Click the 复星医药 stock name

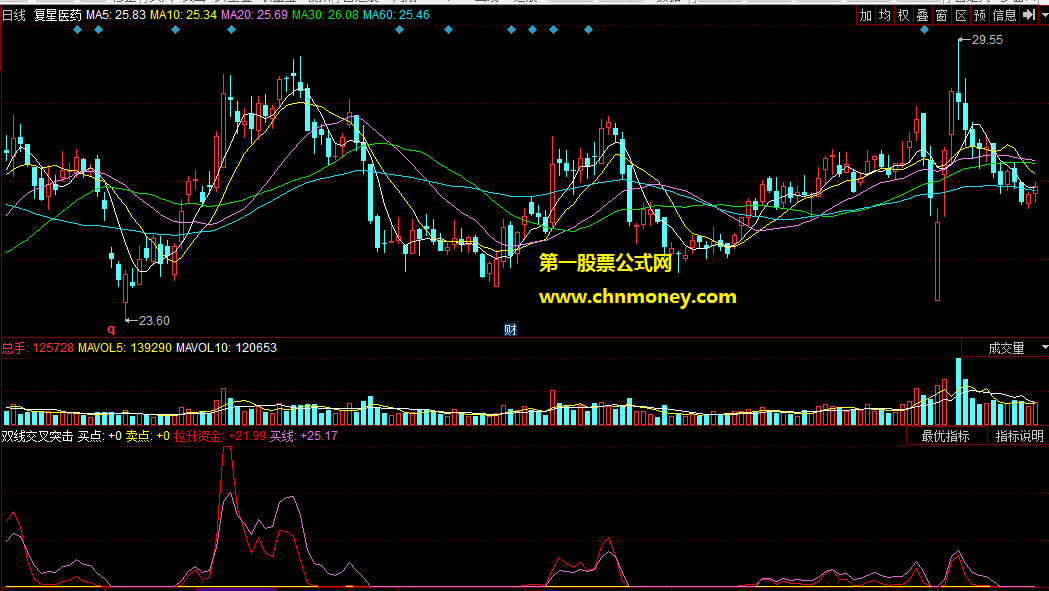coord(58,15)
